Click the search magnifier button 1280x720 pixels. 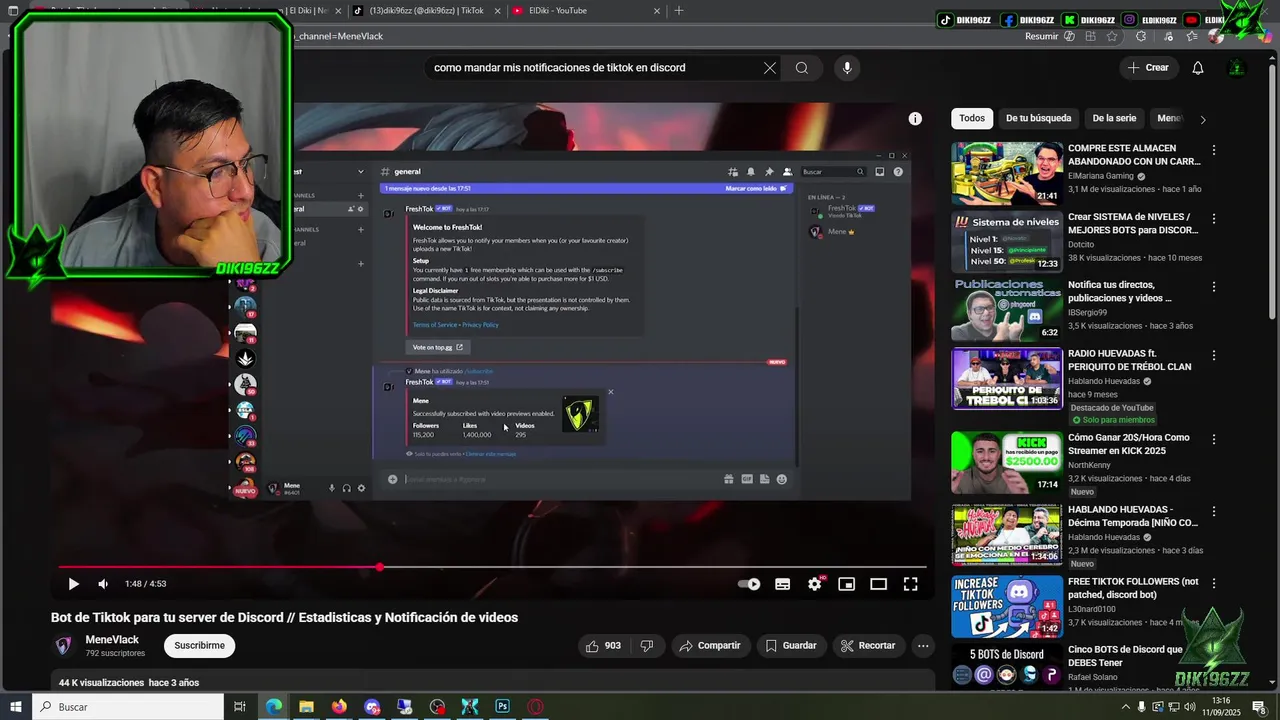tap(802, 68)
